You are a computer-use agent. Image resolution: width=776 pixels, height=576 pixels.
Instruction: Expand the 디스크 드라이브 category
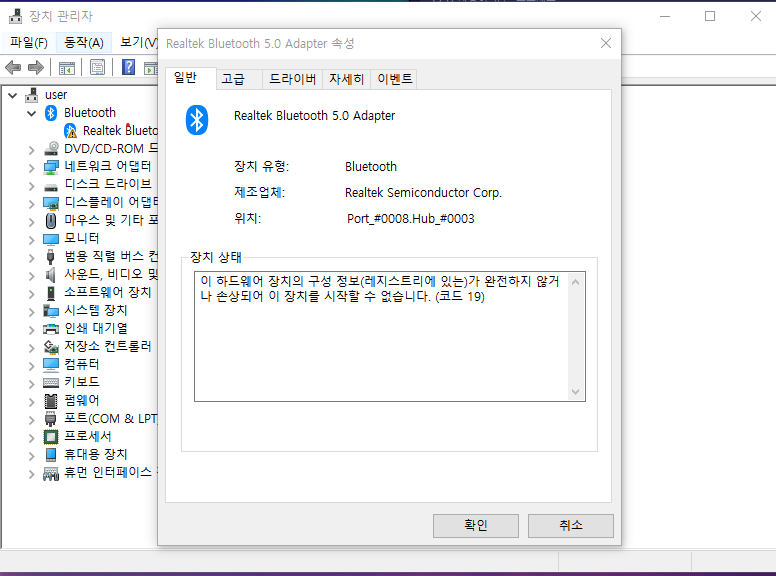click(32, 186)
